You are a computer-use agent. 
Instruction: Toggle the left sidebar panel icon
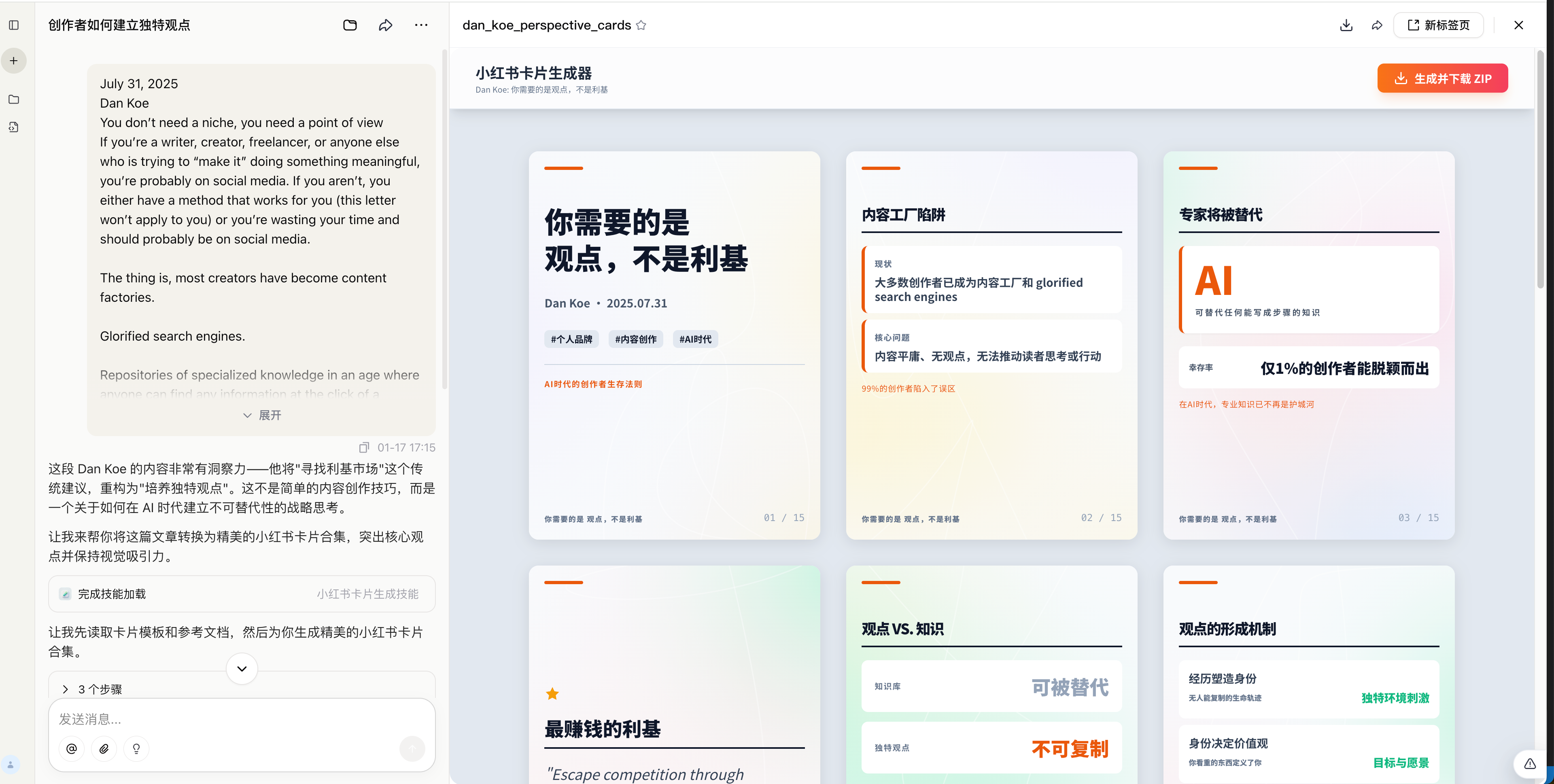[14, 25]
